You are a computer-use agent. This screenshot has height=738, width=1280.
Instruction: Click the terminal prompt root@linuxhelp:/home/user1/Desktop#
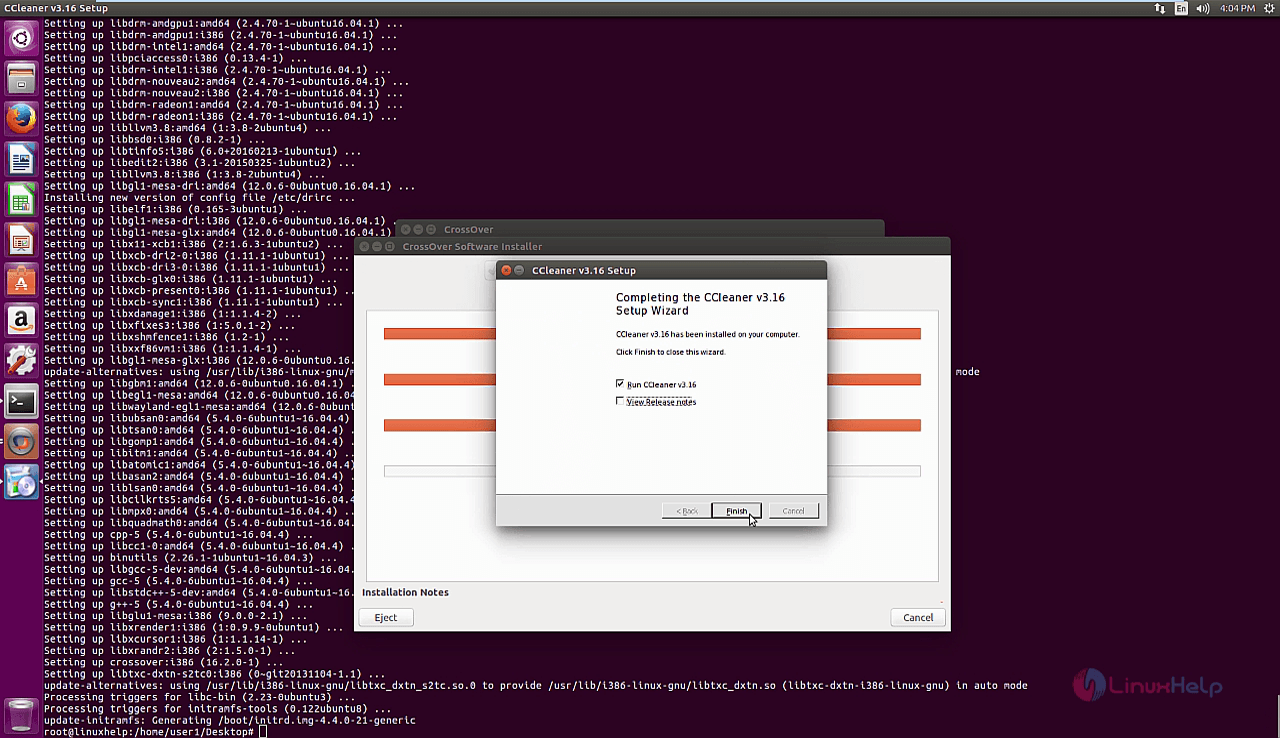point(148,732)
